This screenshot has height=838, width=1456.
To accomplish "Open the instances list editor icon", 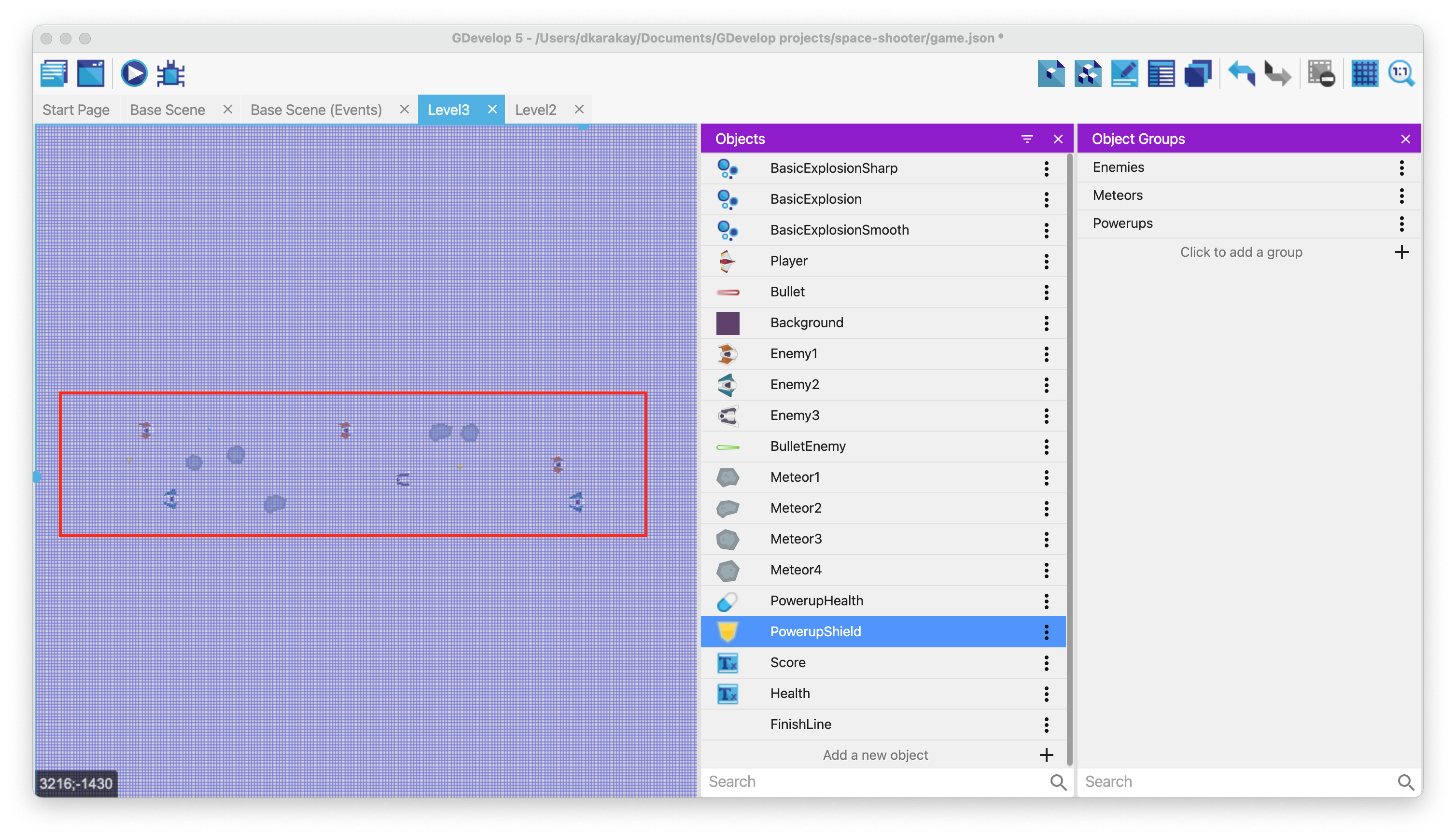I will 1161,74.
